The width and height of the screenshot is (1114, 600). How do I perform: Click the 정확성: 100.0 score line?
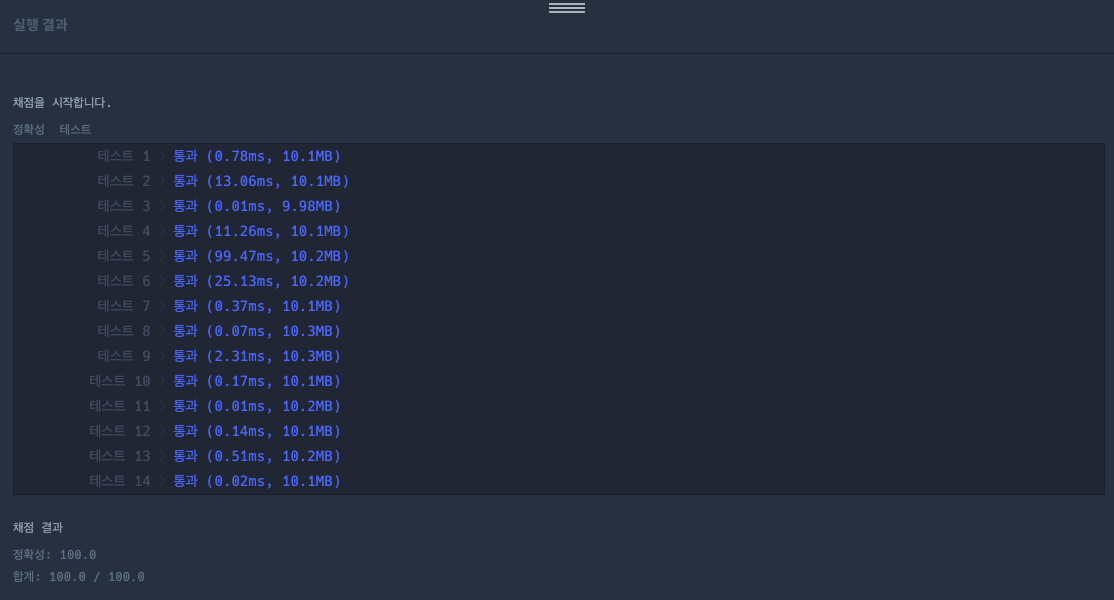(x=55, y=555)
